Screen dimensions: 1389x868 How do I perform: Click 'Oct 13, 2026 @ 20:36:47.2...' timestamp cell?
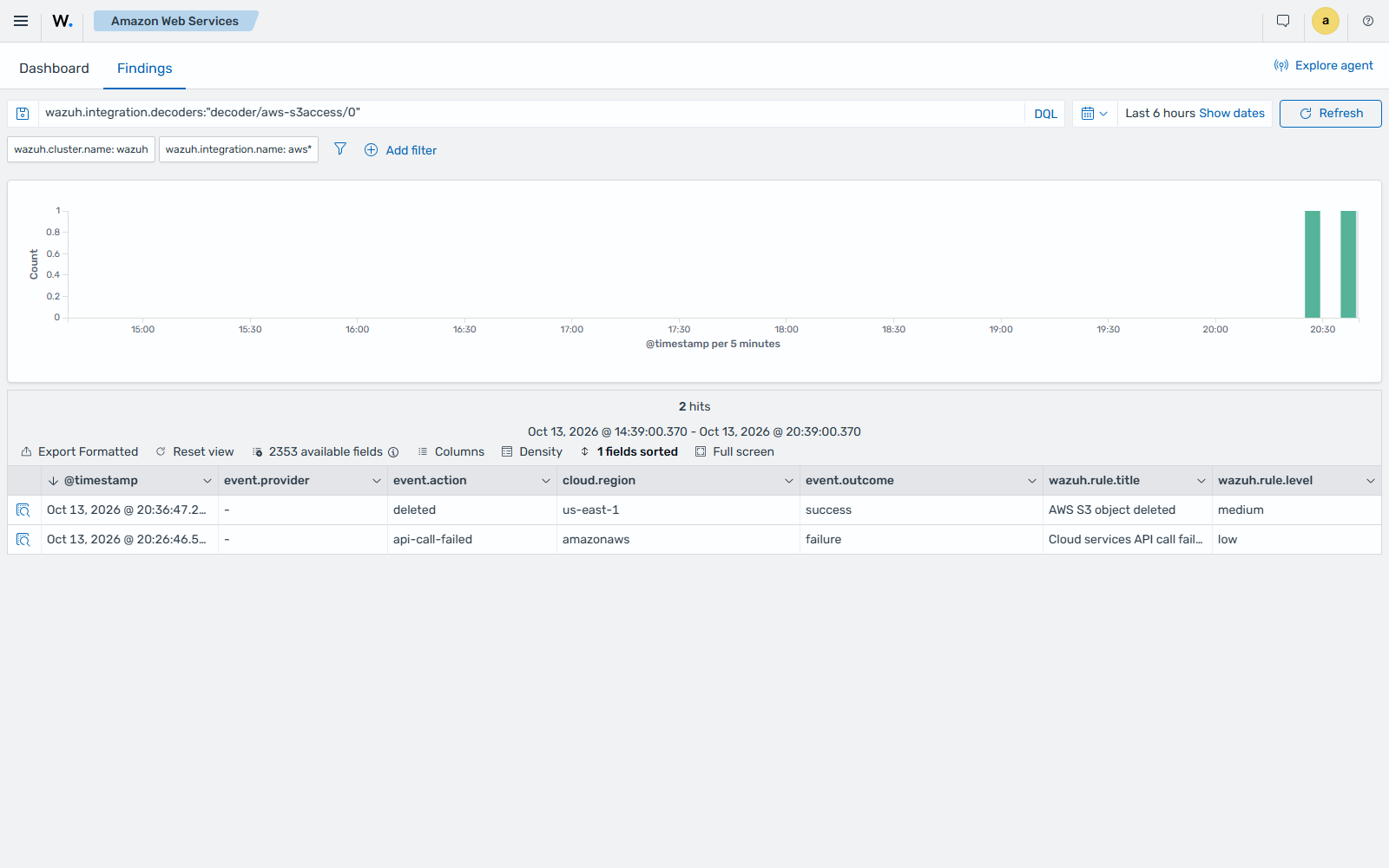tap(129, 510)
